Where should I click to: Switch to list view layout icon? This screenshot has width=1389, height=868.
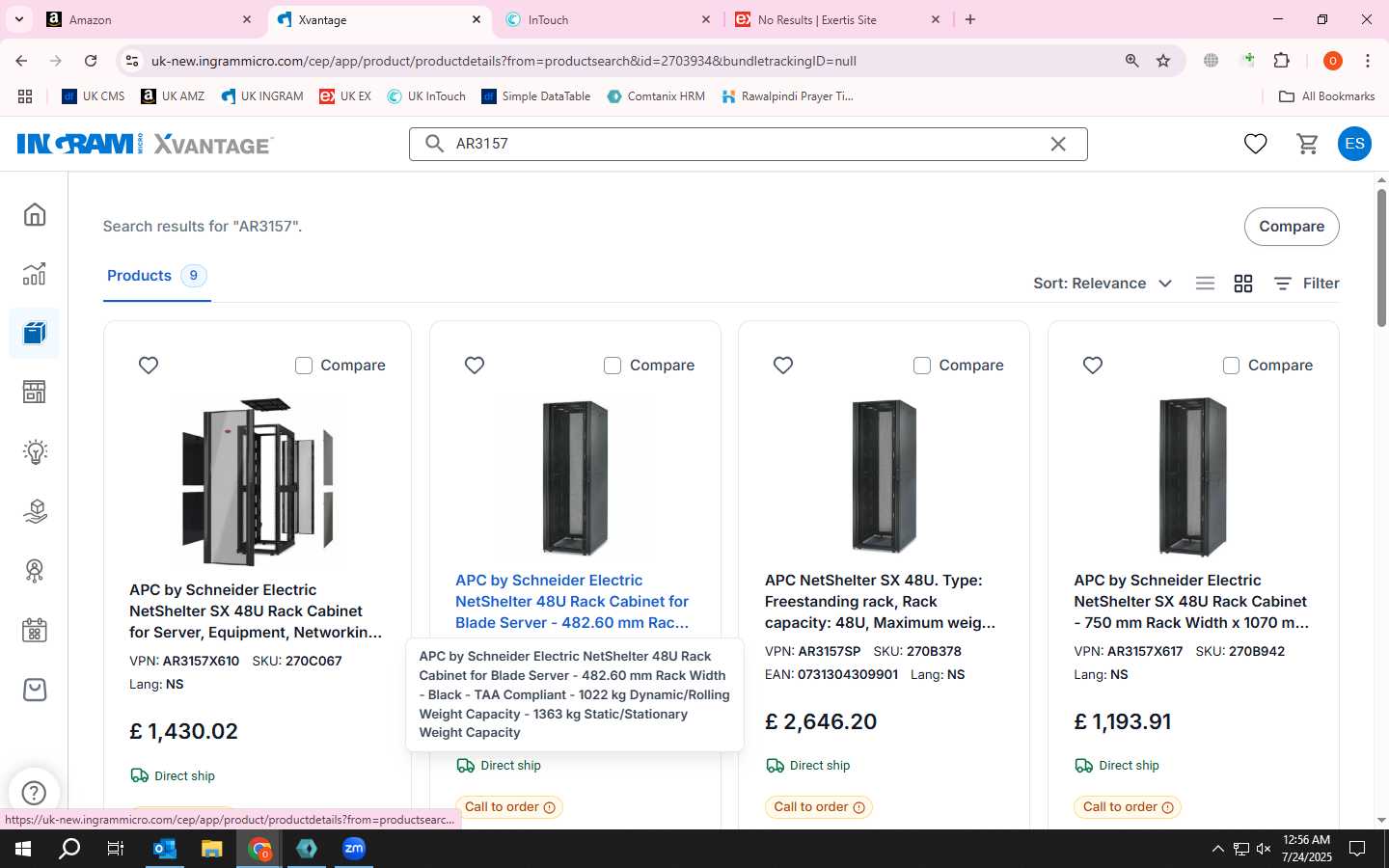click(1205, 284)
